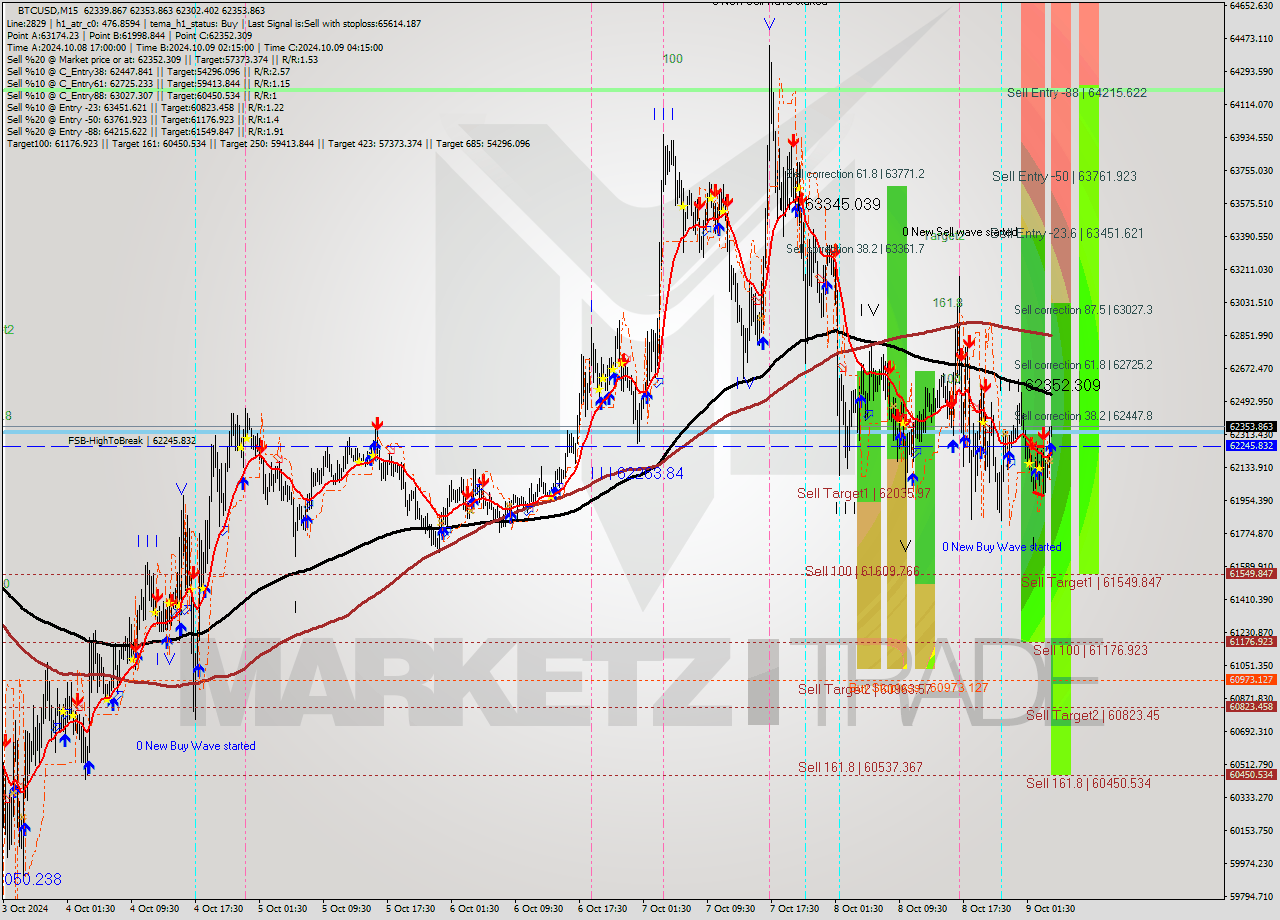Click the 62352.309 price annotation
The width and height of the screenshot is (1280, 920).
coord(1063,385)
